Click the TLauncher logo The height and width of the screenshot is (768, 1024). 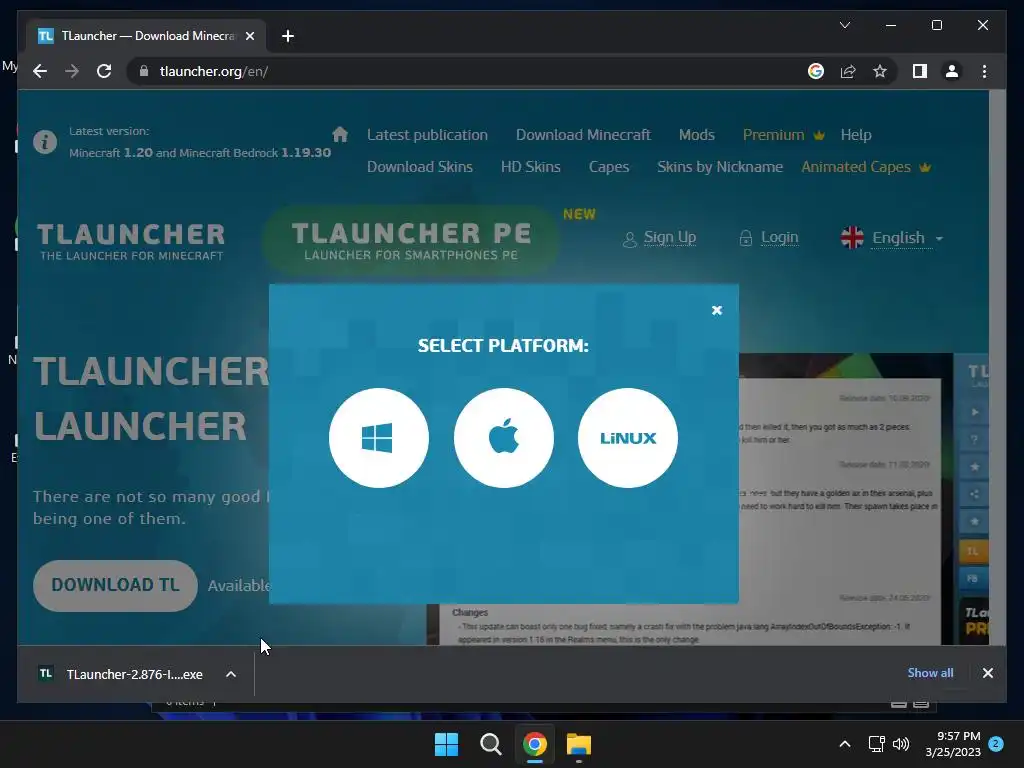[131, 242]
